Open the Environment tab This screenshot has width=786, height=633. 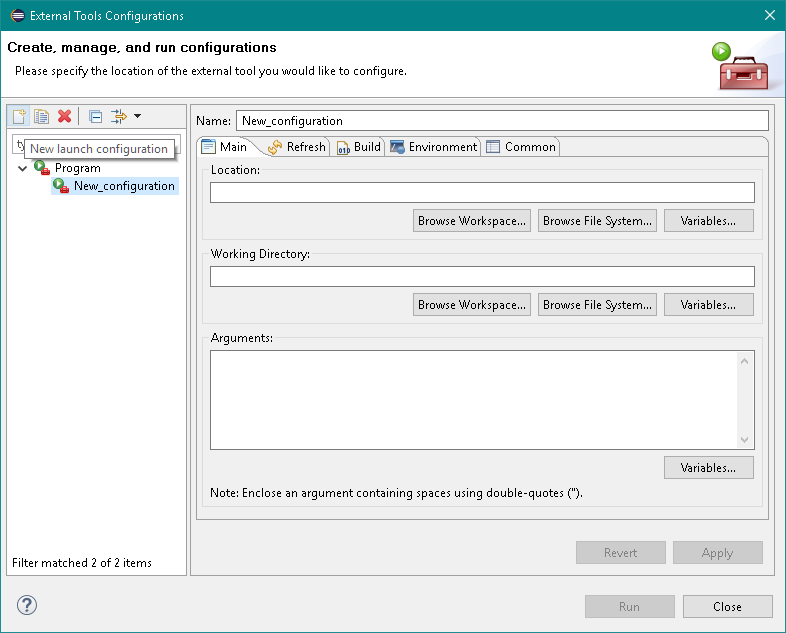[434, 147]
